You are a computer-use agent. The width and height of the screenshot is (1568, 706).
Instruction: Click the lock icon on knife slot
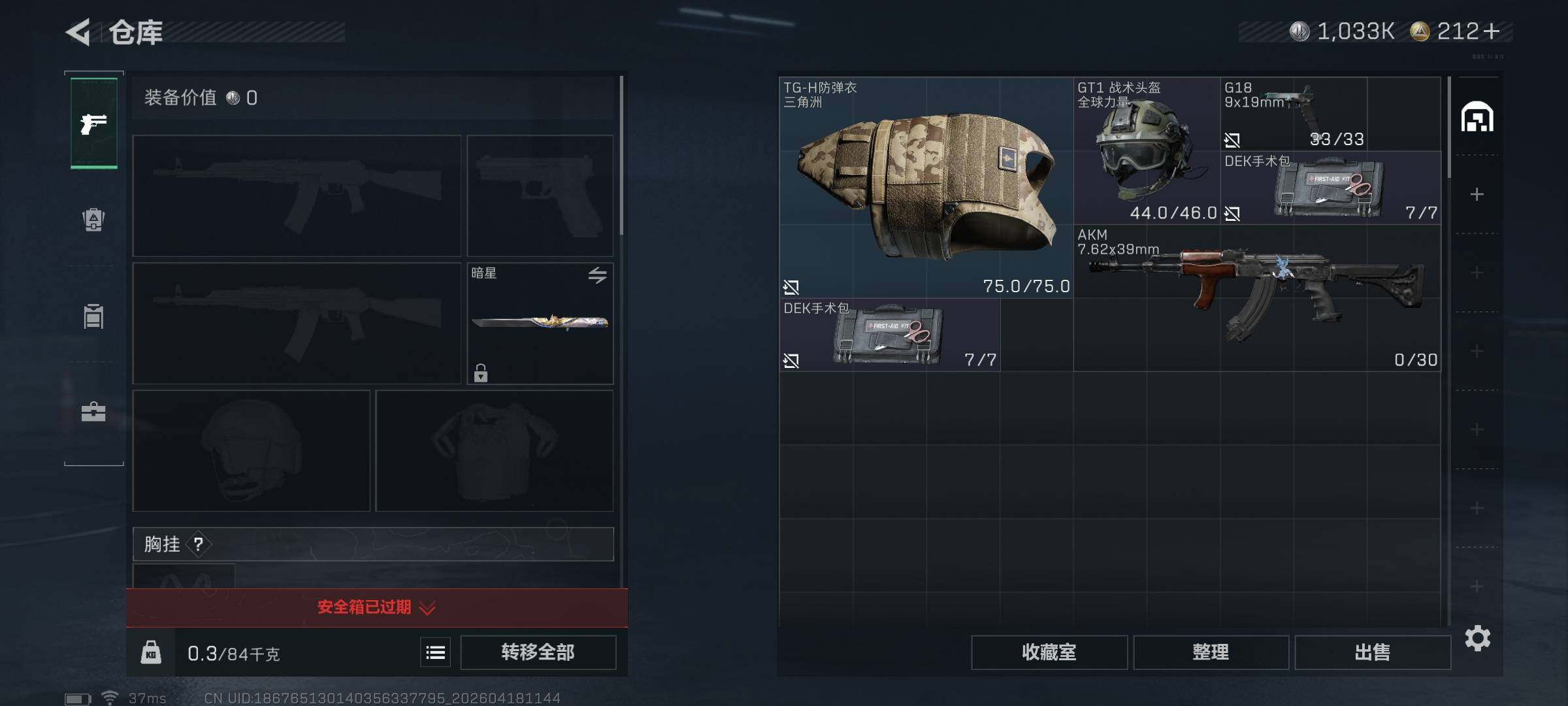(481, 373)
